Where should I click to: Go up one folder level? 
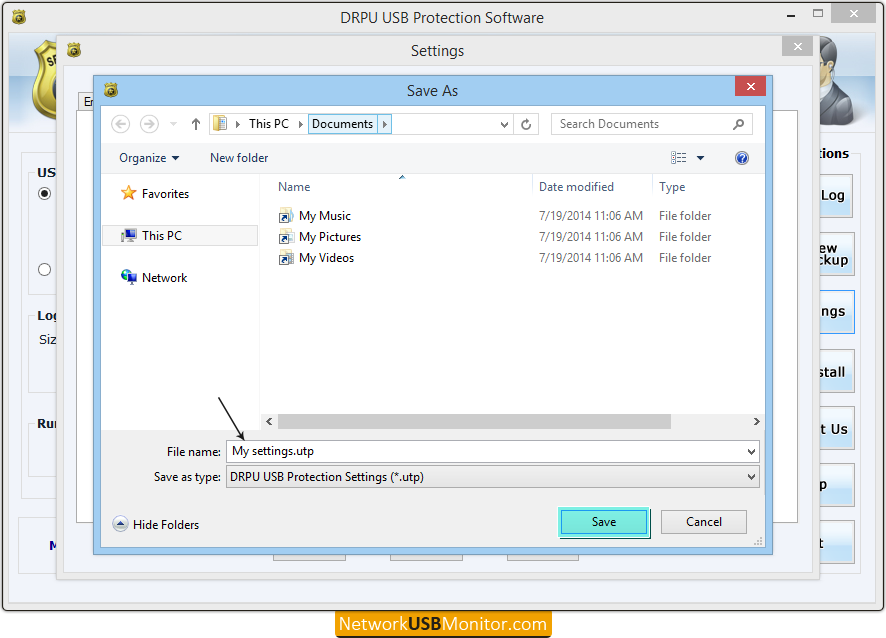[x=196, y=124]
